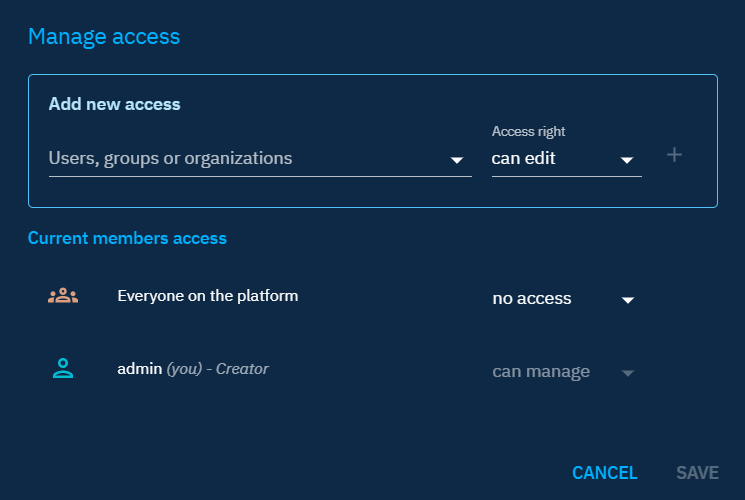Click the "admin" member name
Screen dimensions: 745x500
pos(139,368)
